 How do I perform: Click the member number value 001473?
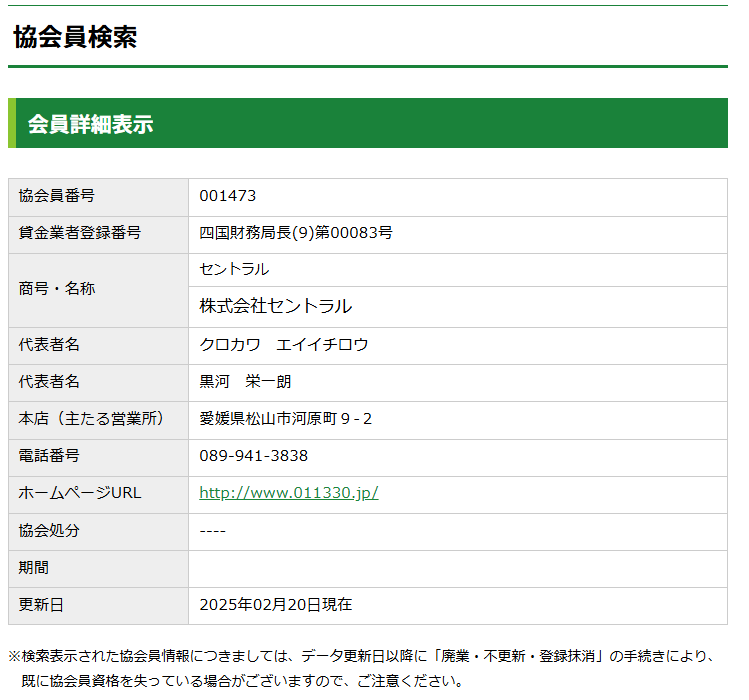click(x=227, y=196)
